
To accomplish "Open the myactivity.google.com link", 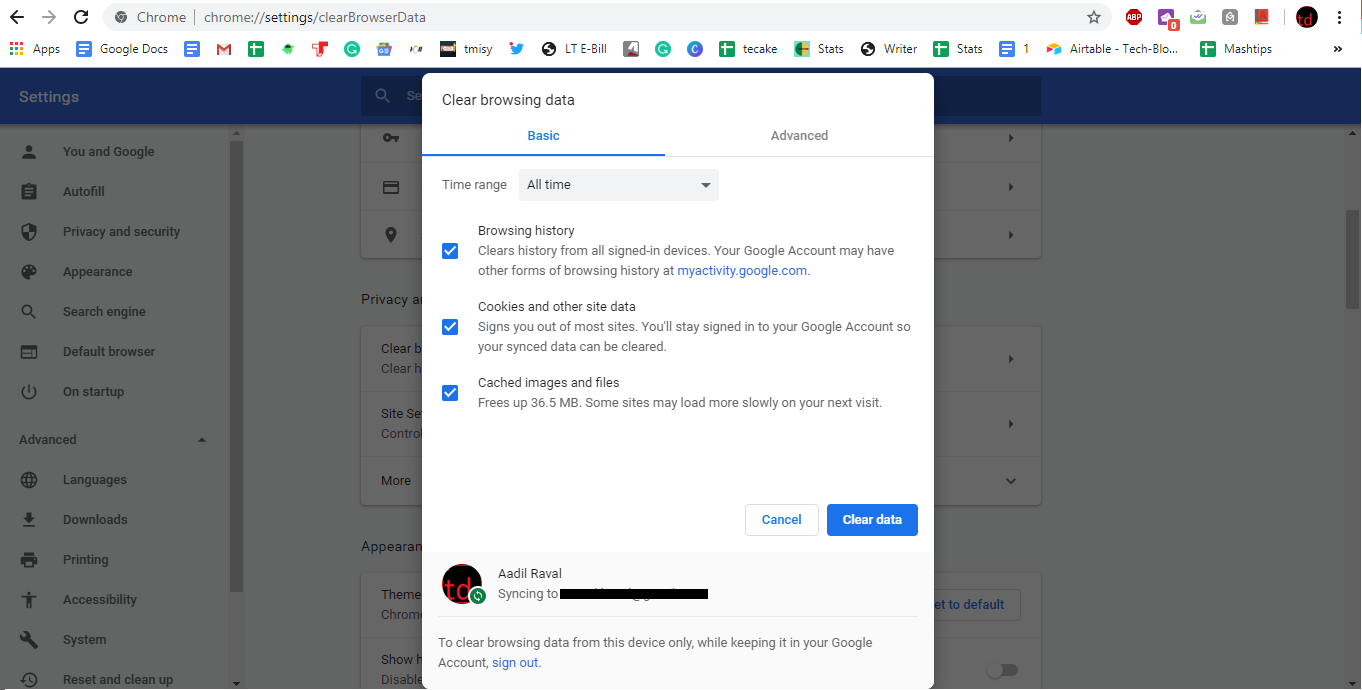I will coord(742,271).
